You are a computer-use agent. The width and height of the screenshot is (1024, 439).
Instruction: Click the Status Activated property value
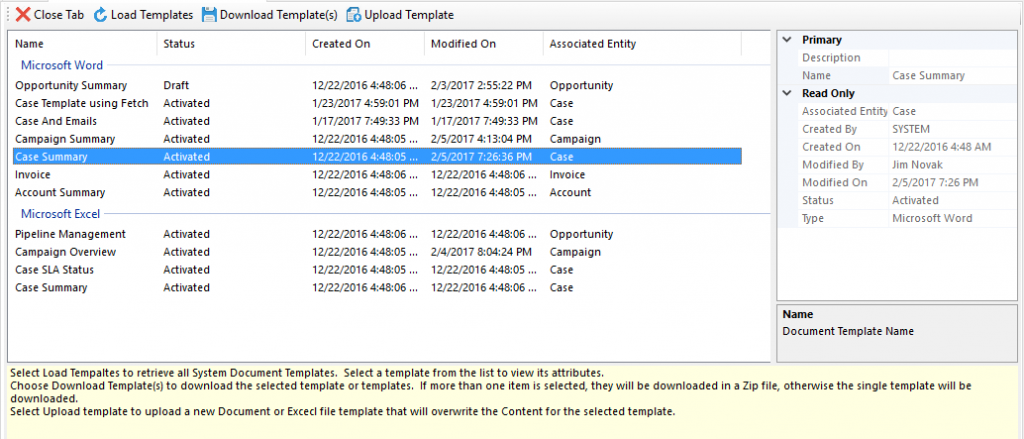(915, 201)
